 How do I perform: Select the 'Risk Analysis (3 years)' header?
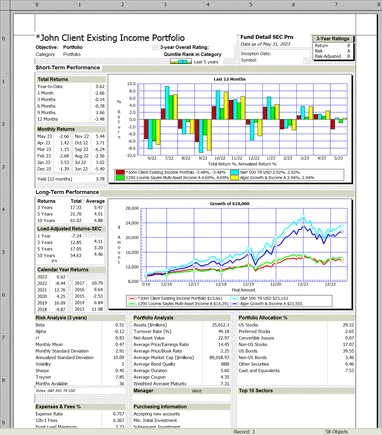pyautogui.click(x=61, y=318)
